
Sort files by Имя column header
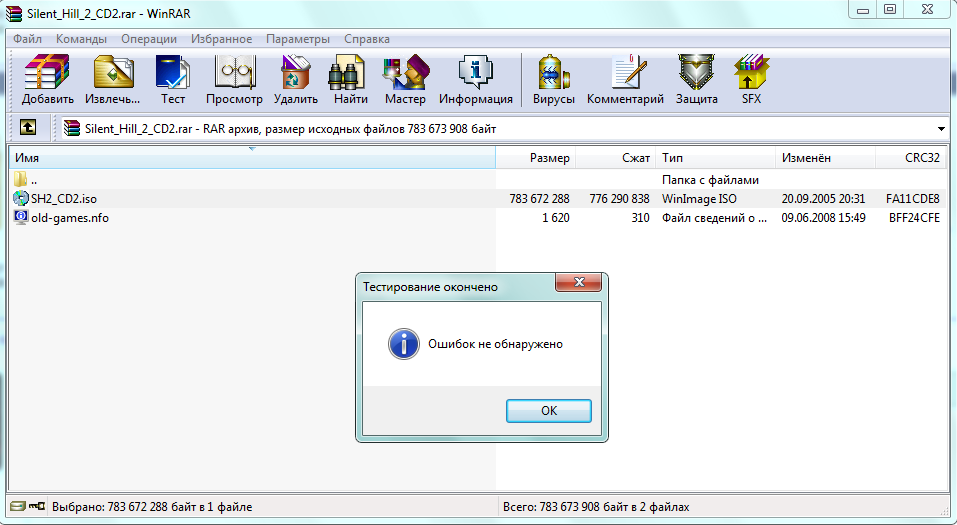tap(252, 158)
